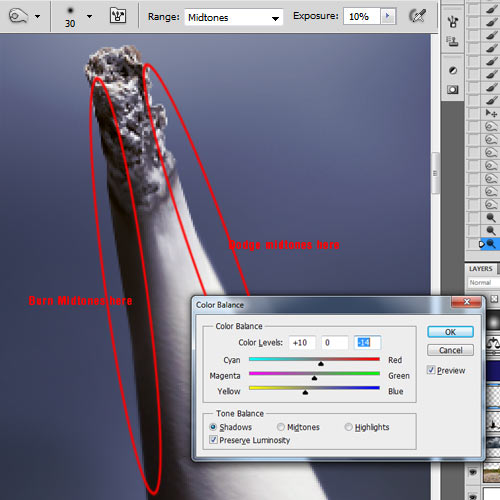This screenshot has width=500, height=500.
Task: Open the Range dropdown showing Midtones
Action: click(233, 17)
